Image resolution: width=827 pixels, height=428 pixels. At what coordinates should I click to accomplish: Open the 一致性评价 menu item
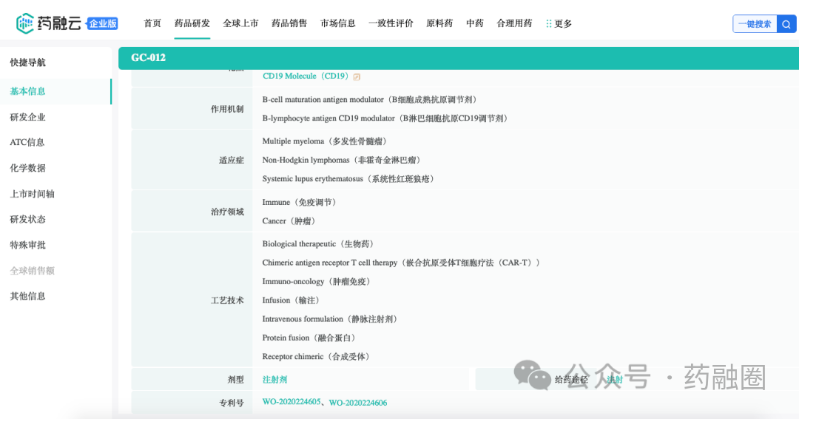click(391, 23)
